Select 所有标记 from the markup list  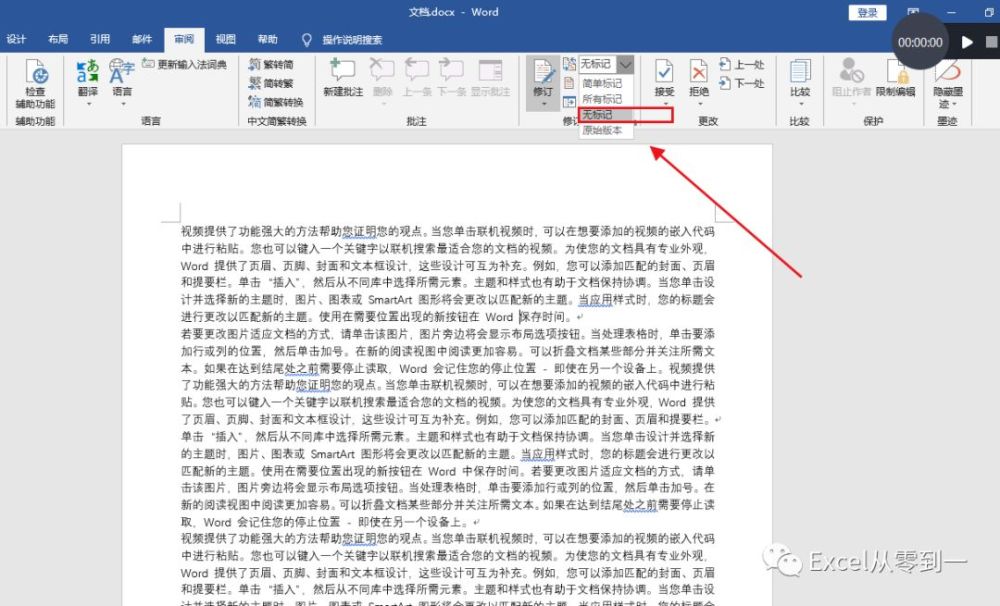tap(602, 99)
